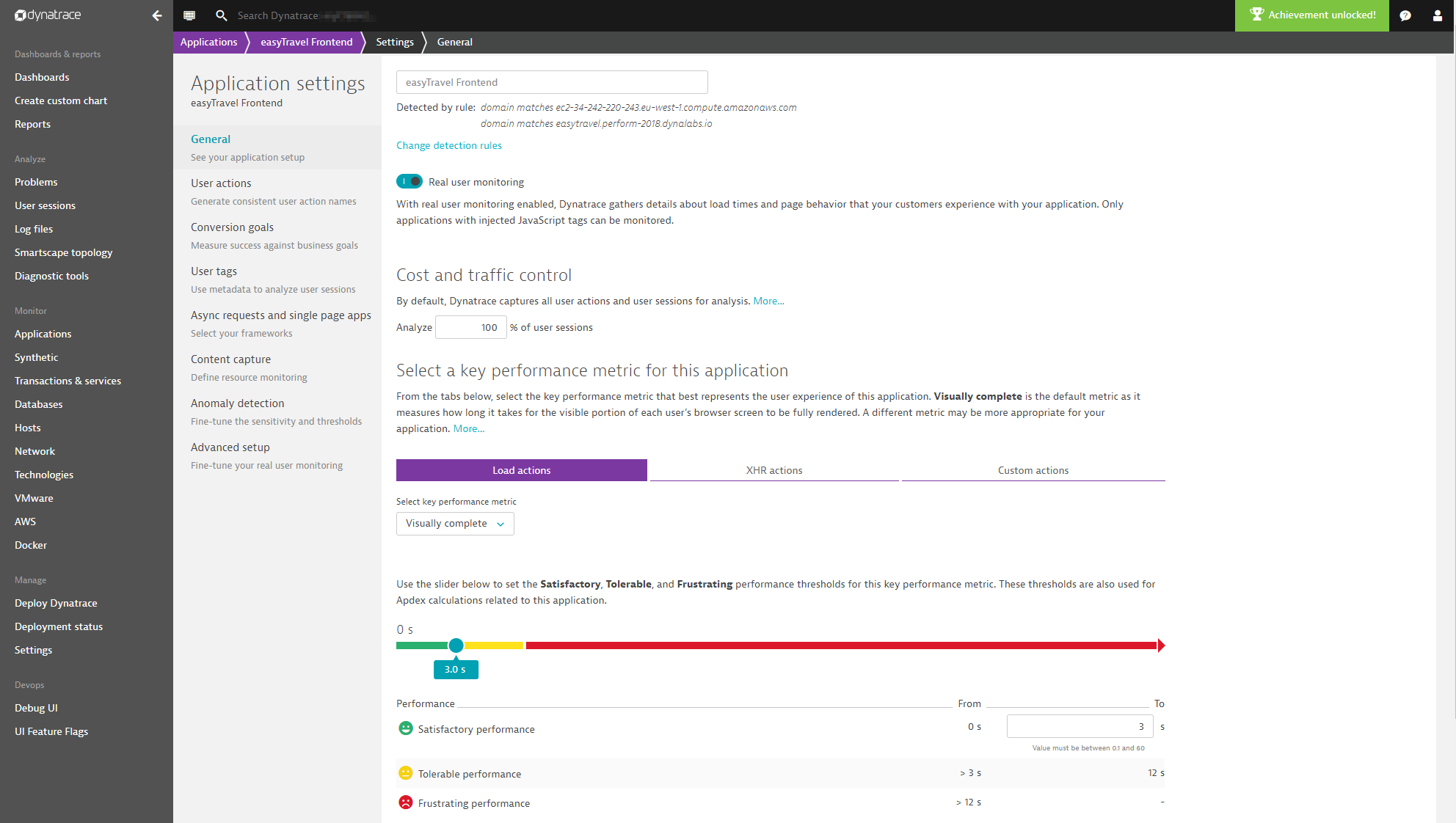Switch to the XHR actions tab
This screenshot has width=1456, height=823.
(x=774, y=470)
